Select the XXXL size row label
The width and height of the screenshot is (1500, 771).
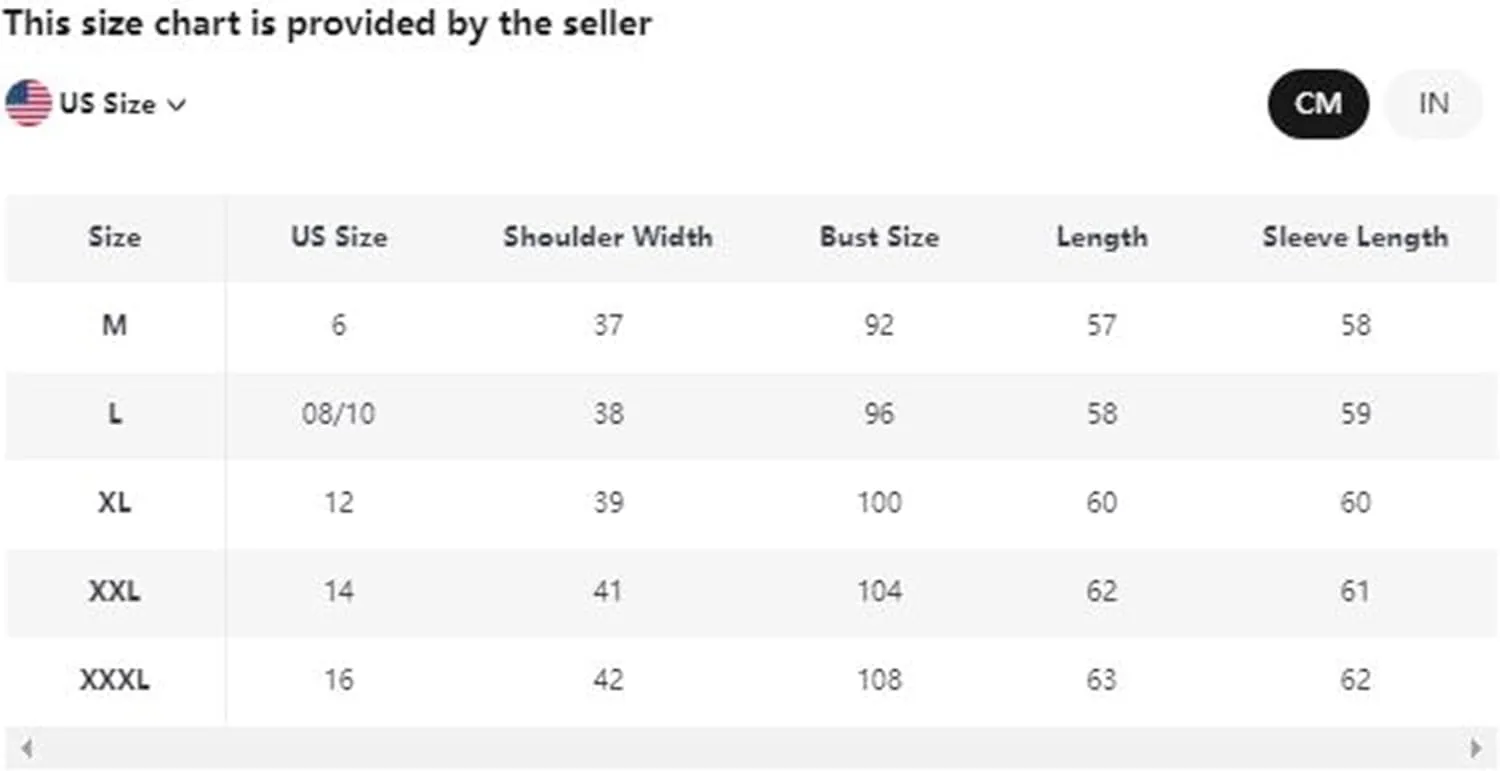[114, 680]
